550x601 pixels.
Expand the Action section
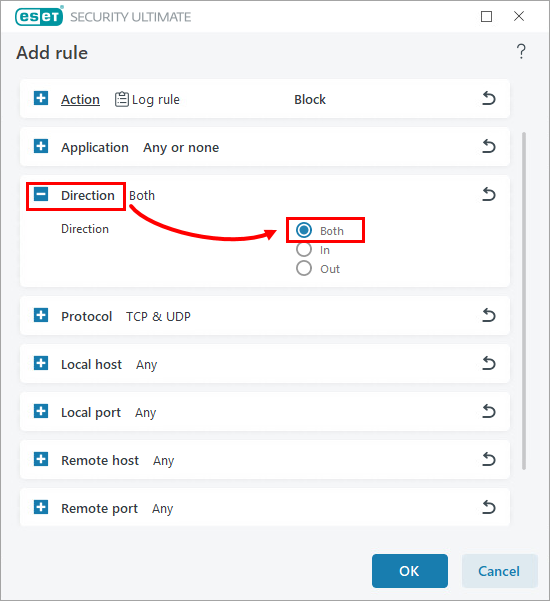(x=41, y=98)
